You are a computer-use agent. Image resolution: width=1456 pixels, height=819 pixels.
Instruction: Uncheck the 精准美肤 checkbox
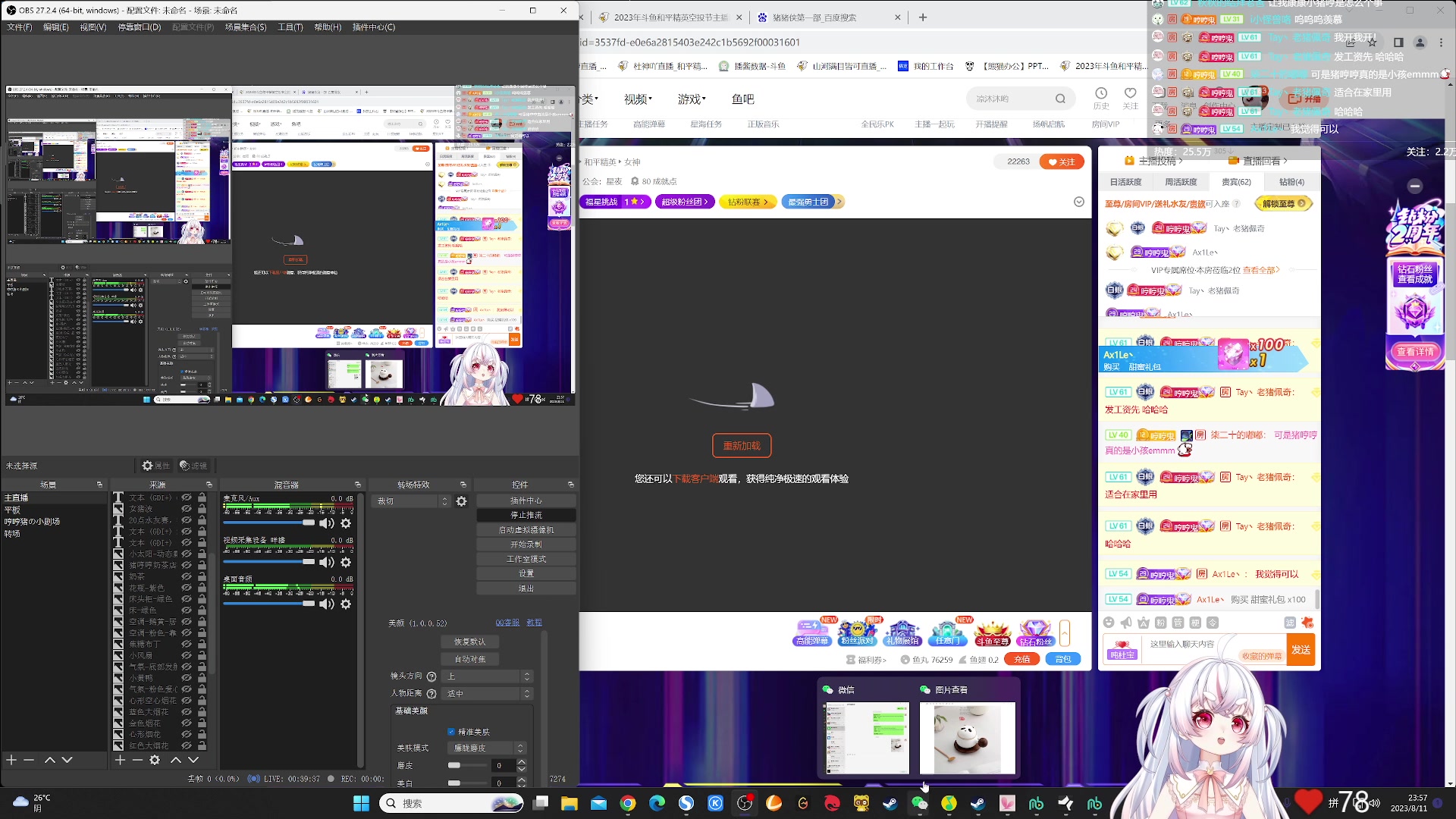tap(451, 732)
